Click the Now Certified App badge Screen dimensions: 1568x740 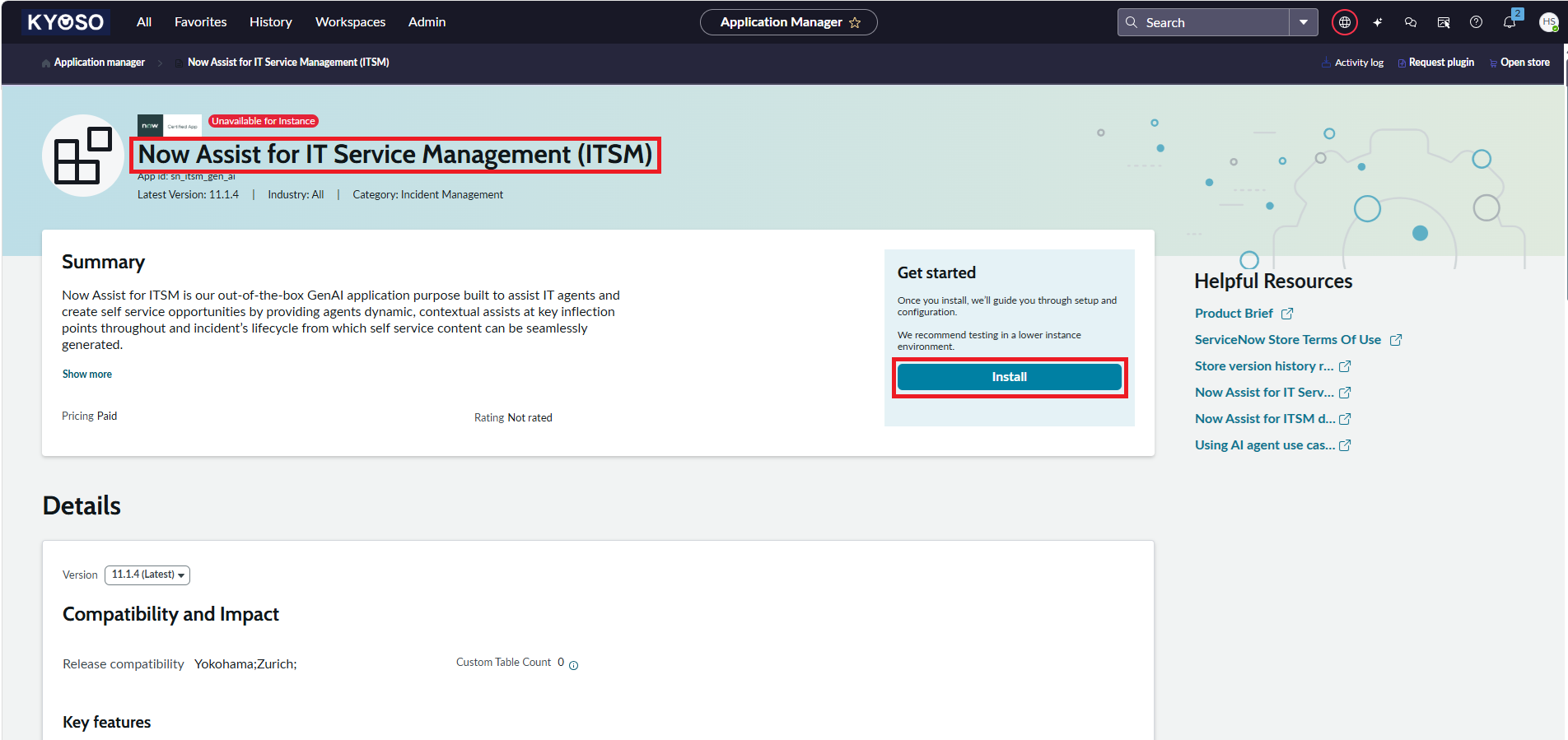[170, 125]
